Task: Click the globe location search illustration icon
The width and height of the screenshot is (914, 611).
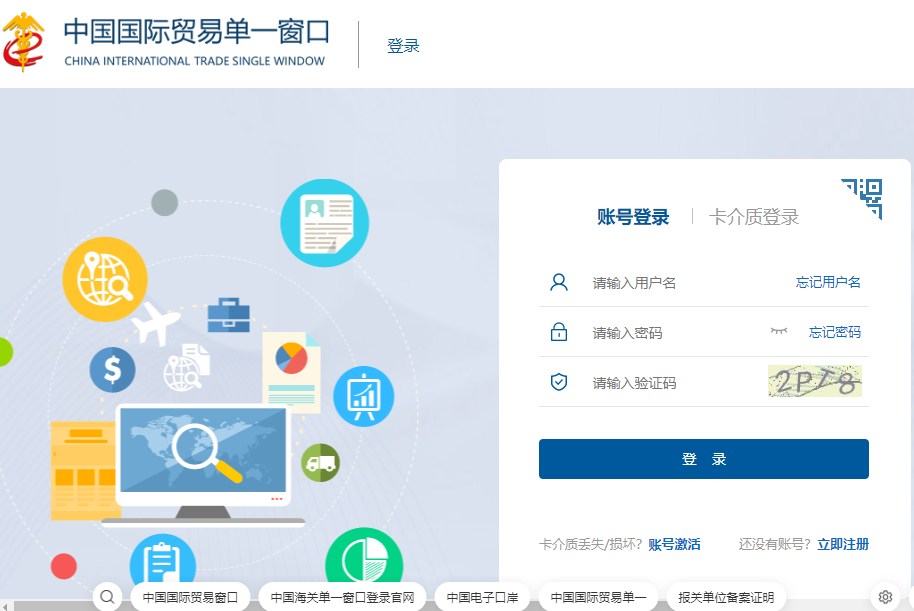Action: [x=105, y=279]
